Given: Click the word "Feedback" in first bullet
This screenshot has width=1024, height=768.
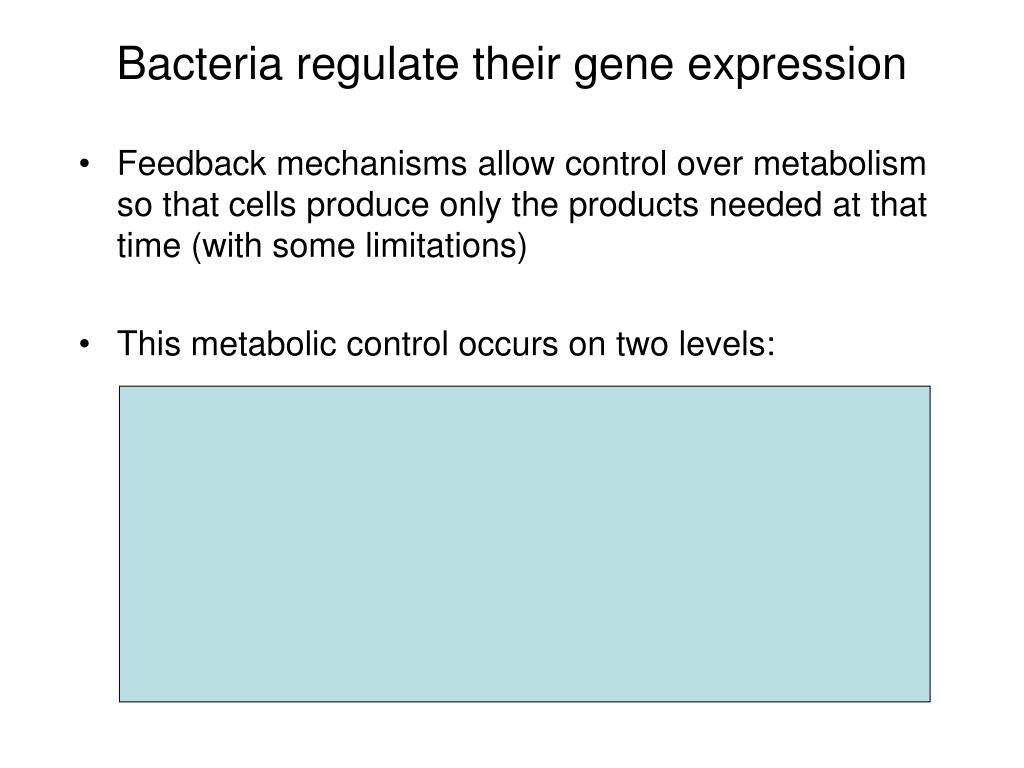Looking at the screenshot, I should (x=170, y=163).
